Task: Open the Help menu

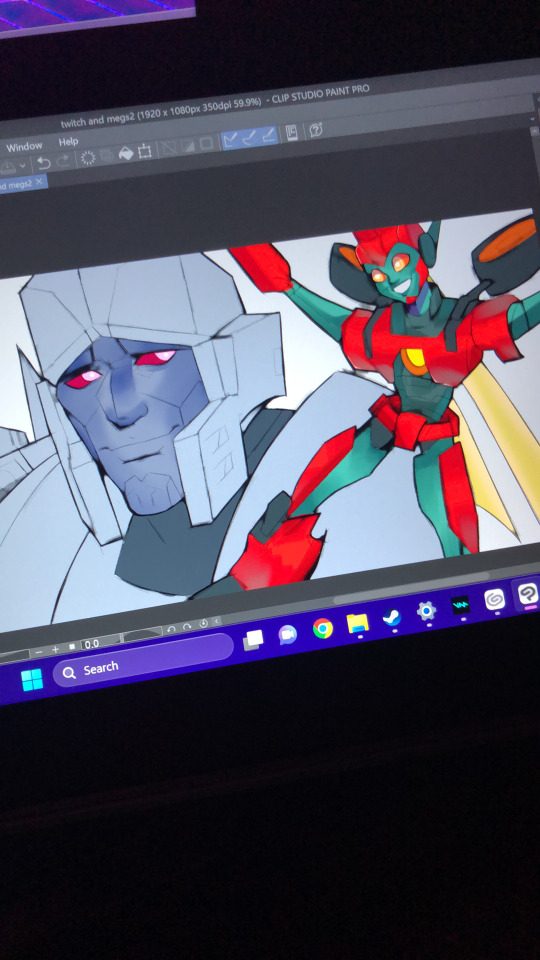Action: point(68,141)
